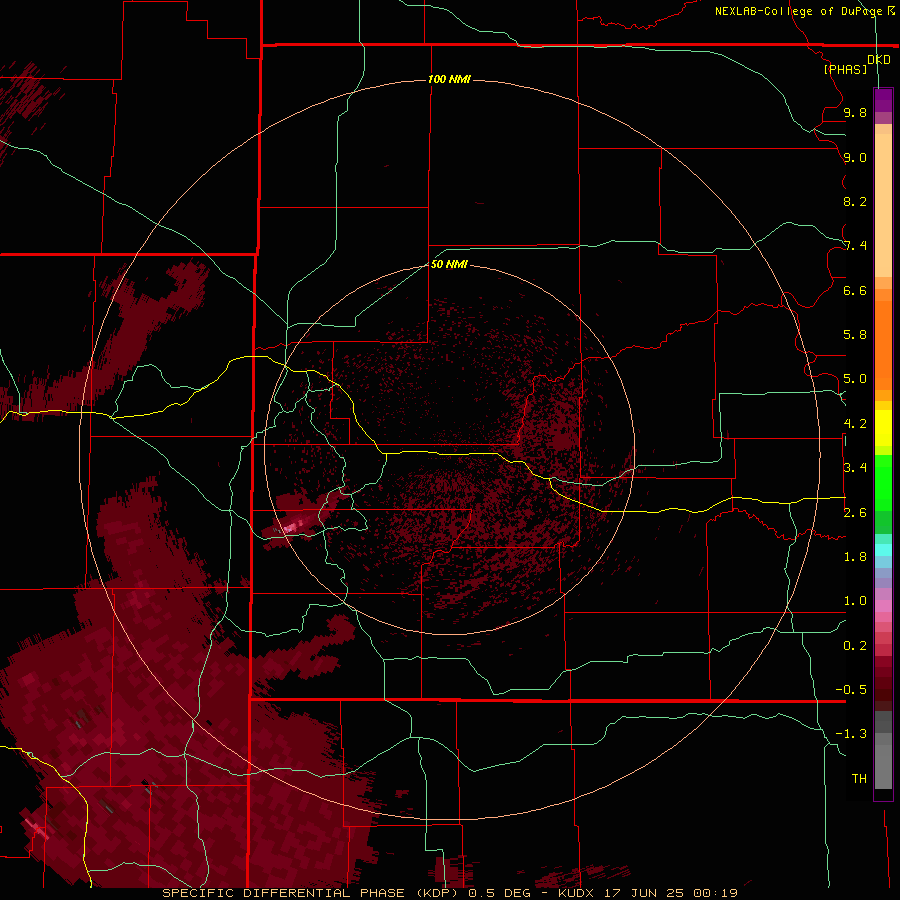Select the -0.5 legend value

(x=851, y=690)
